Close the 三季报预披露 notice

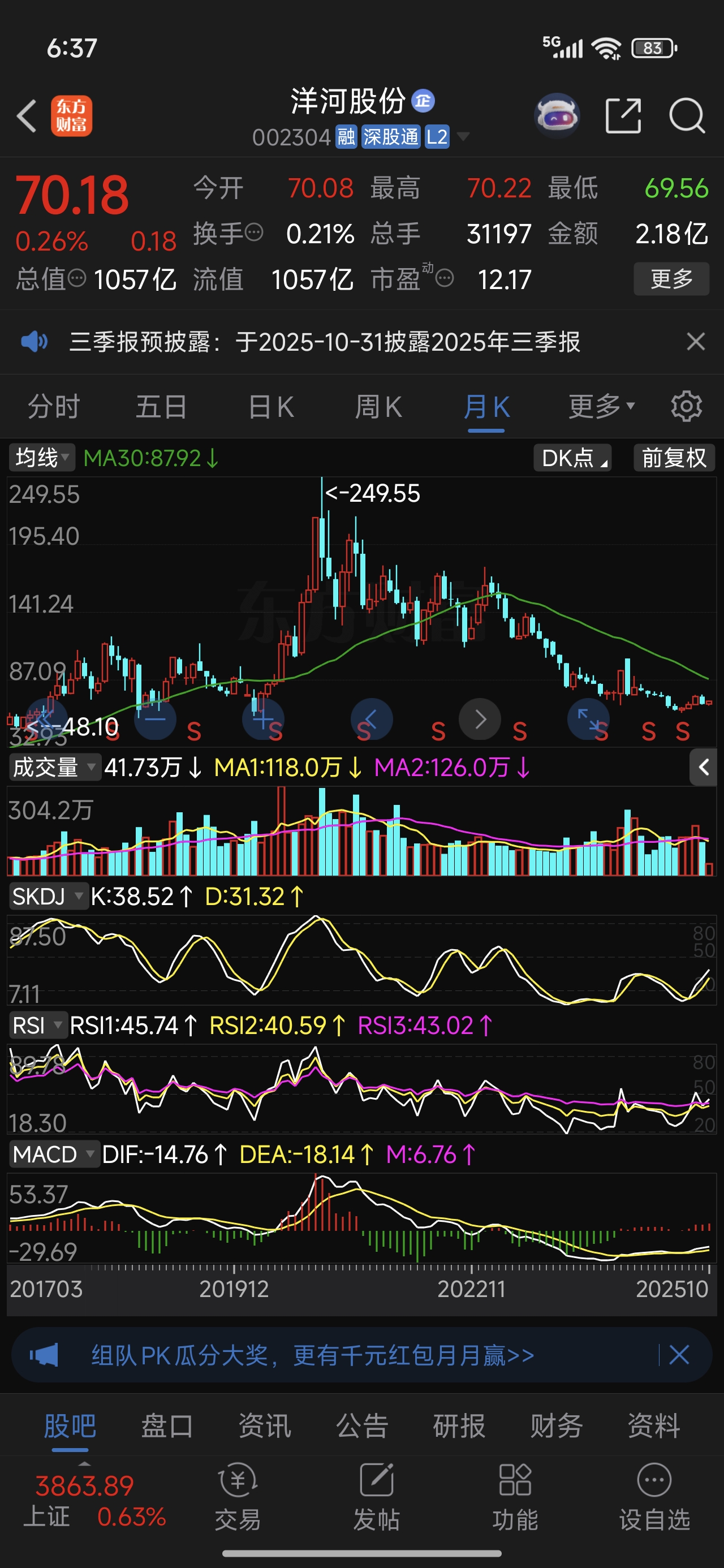695,342
